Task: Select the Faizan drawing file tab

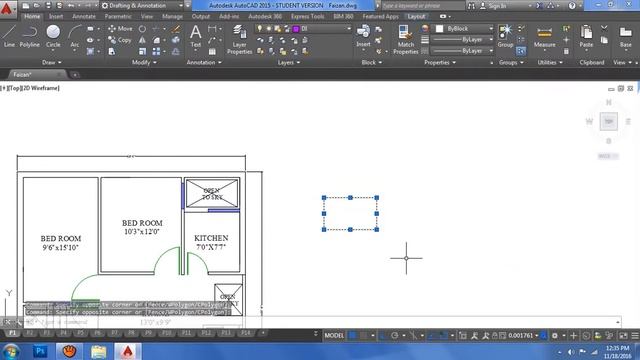Action: pos(36,74)
